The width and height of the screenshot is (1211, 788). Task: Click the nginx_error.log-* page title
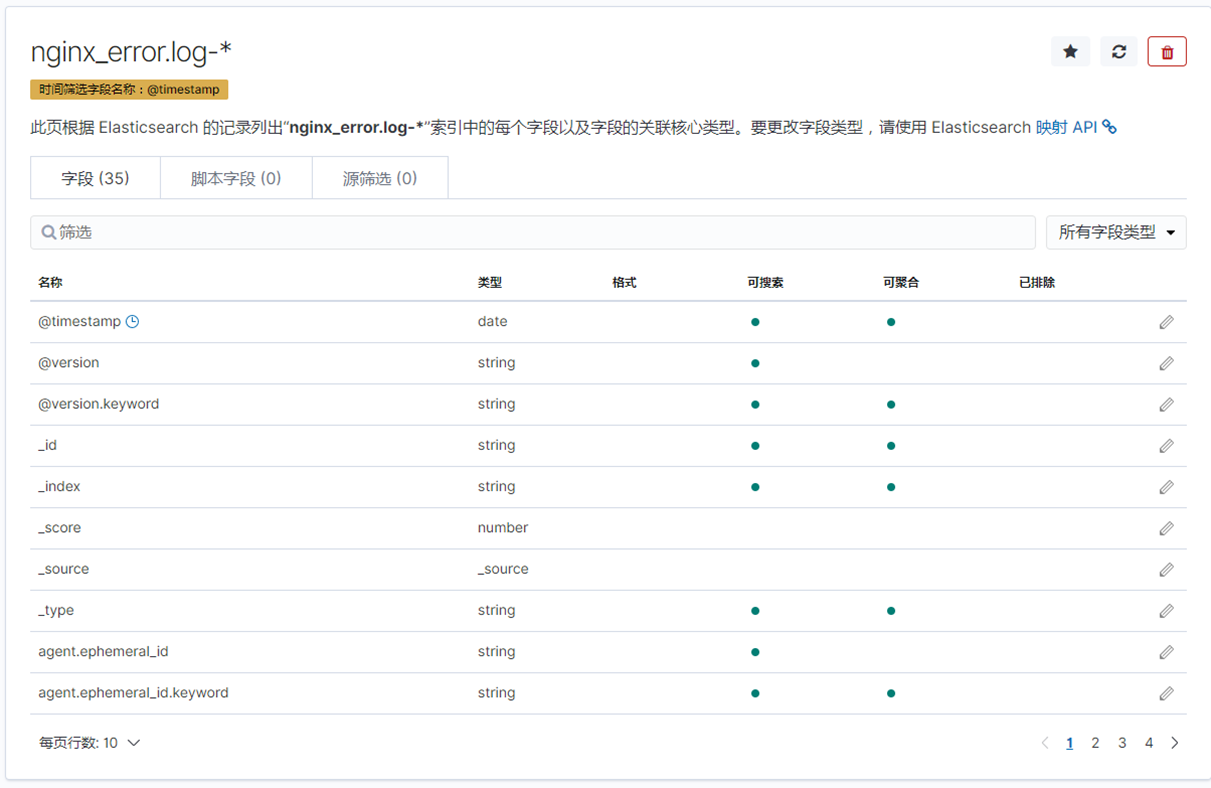(131, 52)
